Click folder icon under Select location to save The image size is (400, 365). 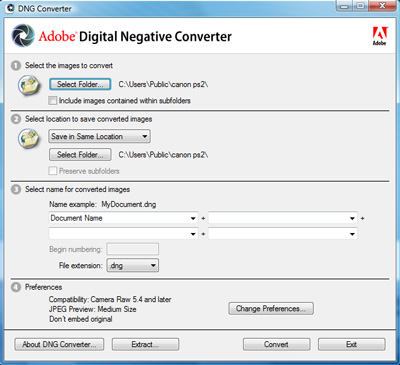tap(29, 138)
